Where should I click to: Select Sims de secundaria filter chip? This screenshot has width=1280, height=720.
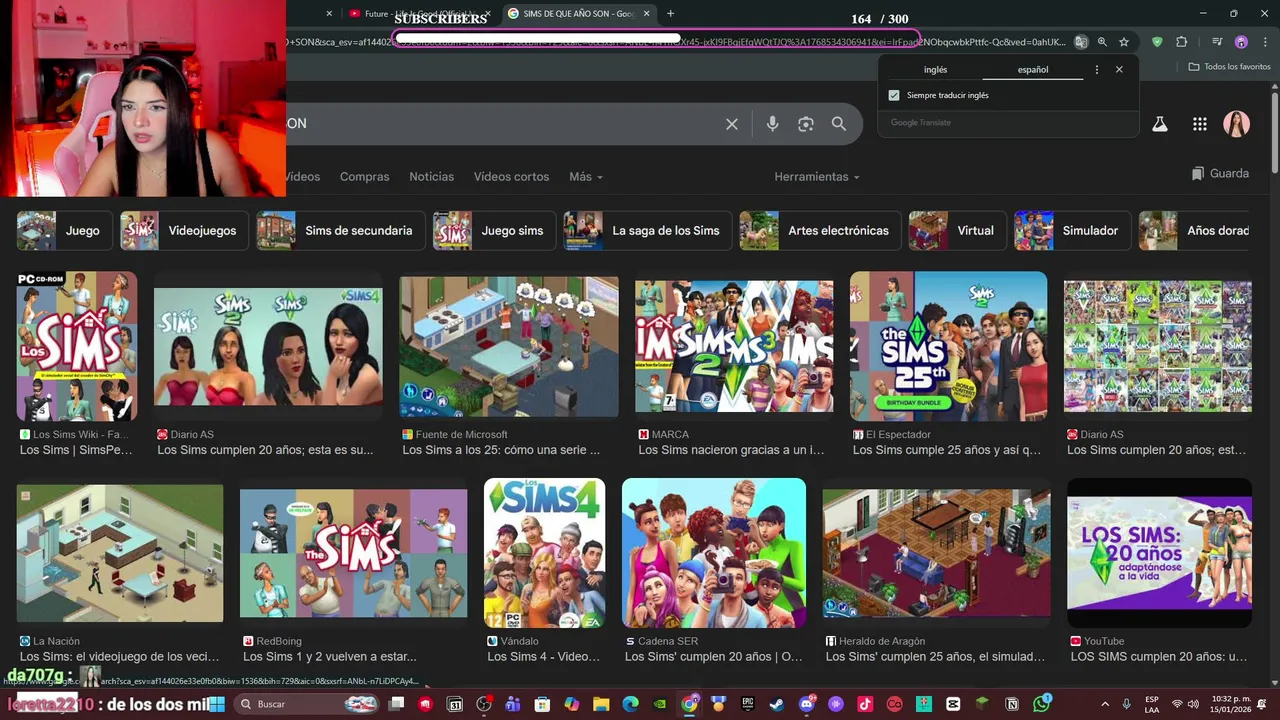click(340, 230)
